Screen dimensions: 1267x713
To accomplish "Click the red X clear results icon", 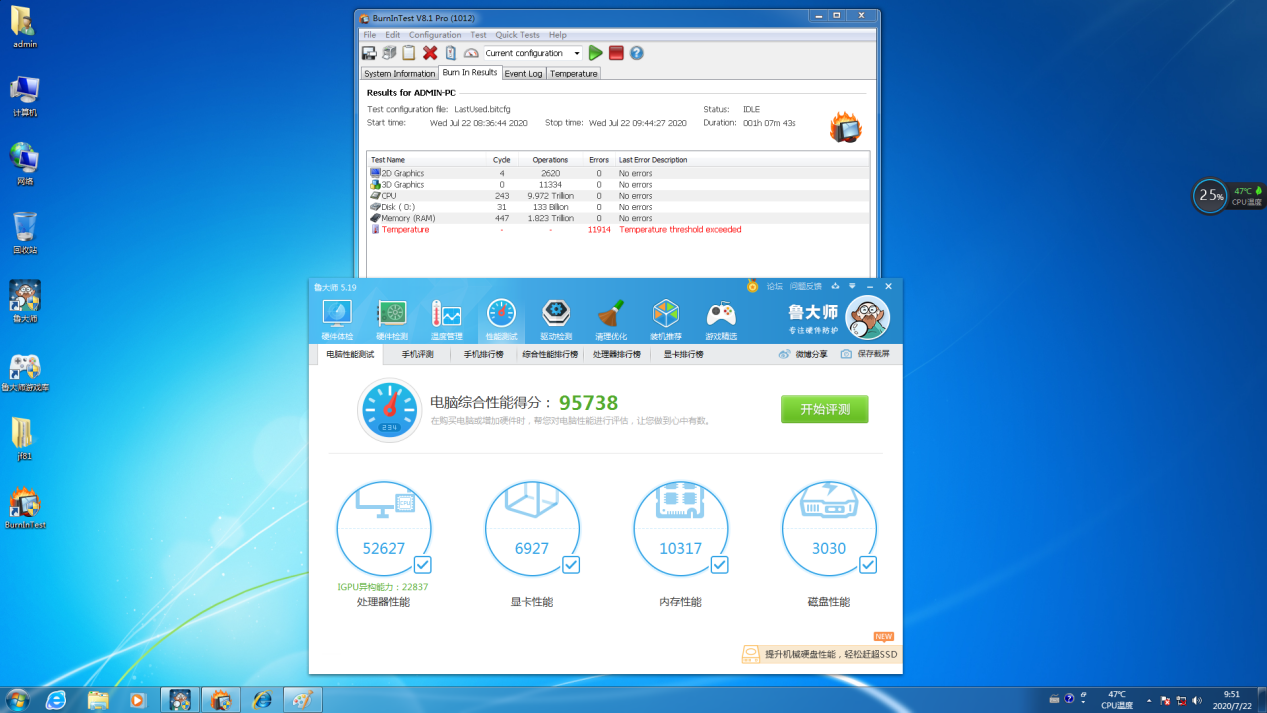I will pos(430,53).
